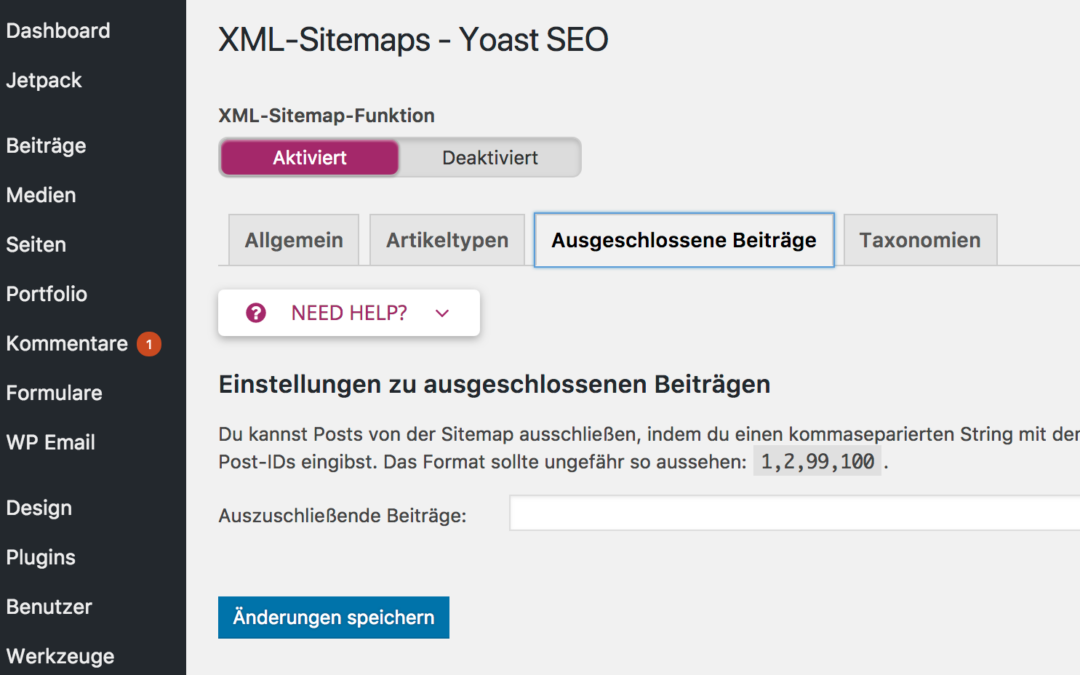This screenshot has width=1080, height=675.
Task: Open Plugins in the sidebar
Action: pyautogui.click(x=41, y=557)
